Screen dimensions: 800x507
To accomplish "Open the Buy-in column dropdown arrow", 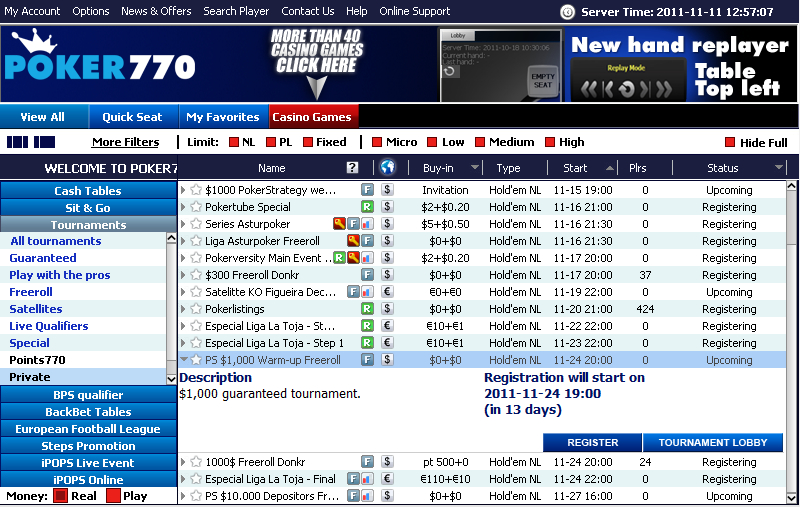I will tap(475, 167).
